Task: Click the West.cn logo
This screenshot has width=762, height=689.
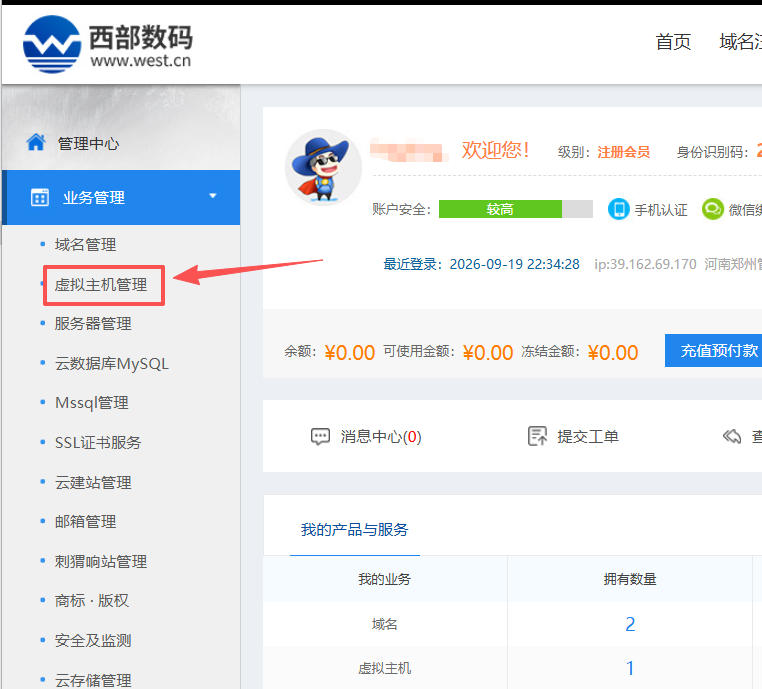Action: pyautogui.click(x=107, y=44)
